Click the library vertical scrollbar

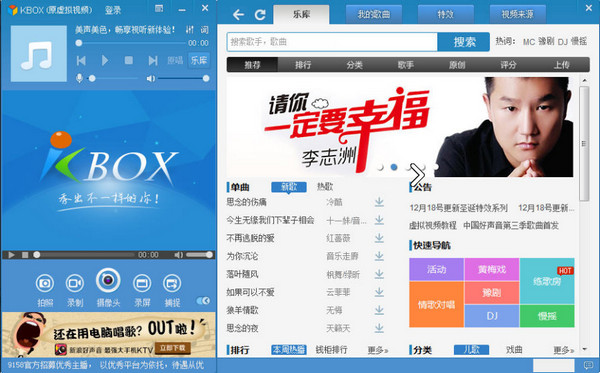pos(584,144)
